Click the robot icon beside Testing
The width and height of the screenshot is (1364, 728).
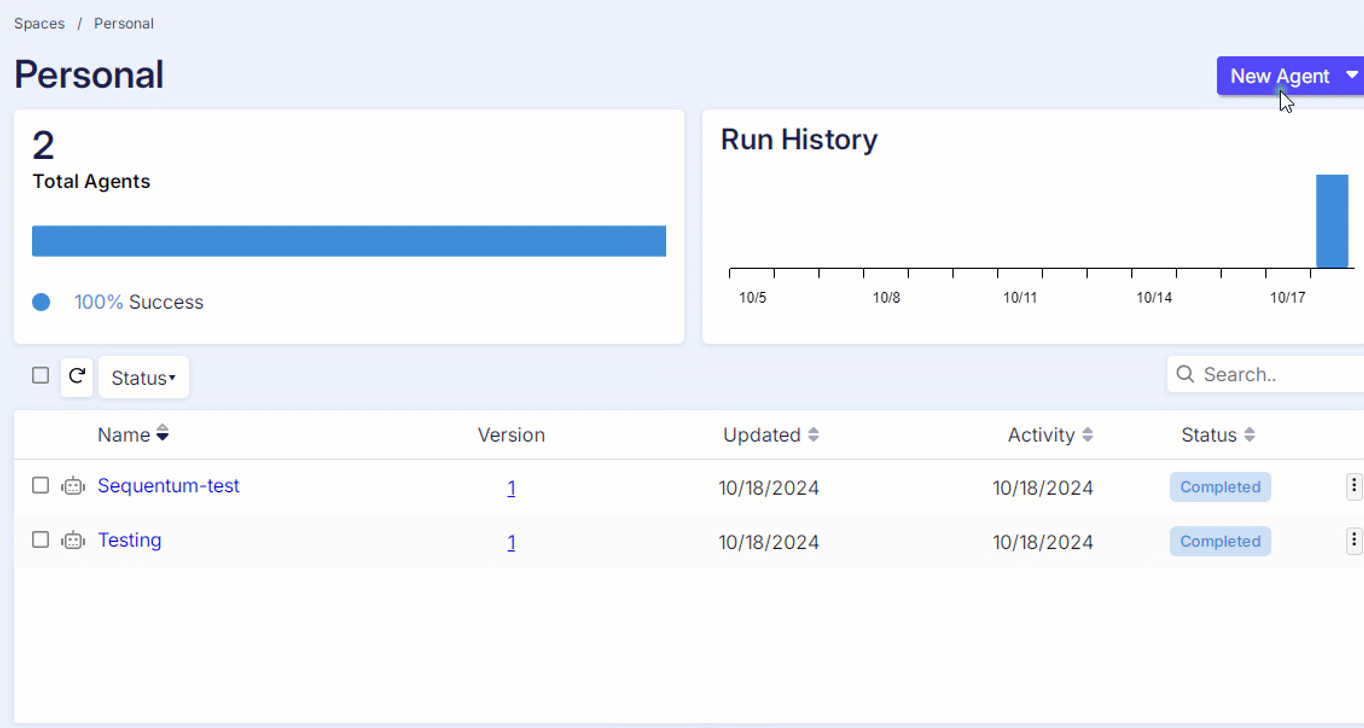click(73, 540)
